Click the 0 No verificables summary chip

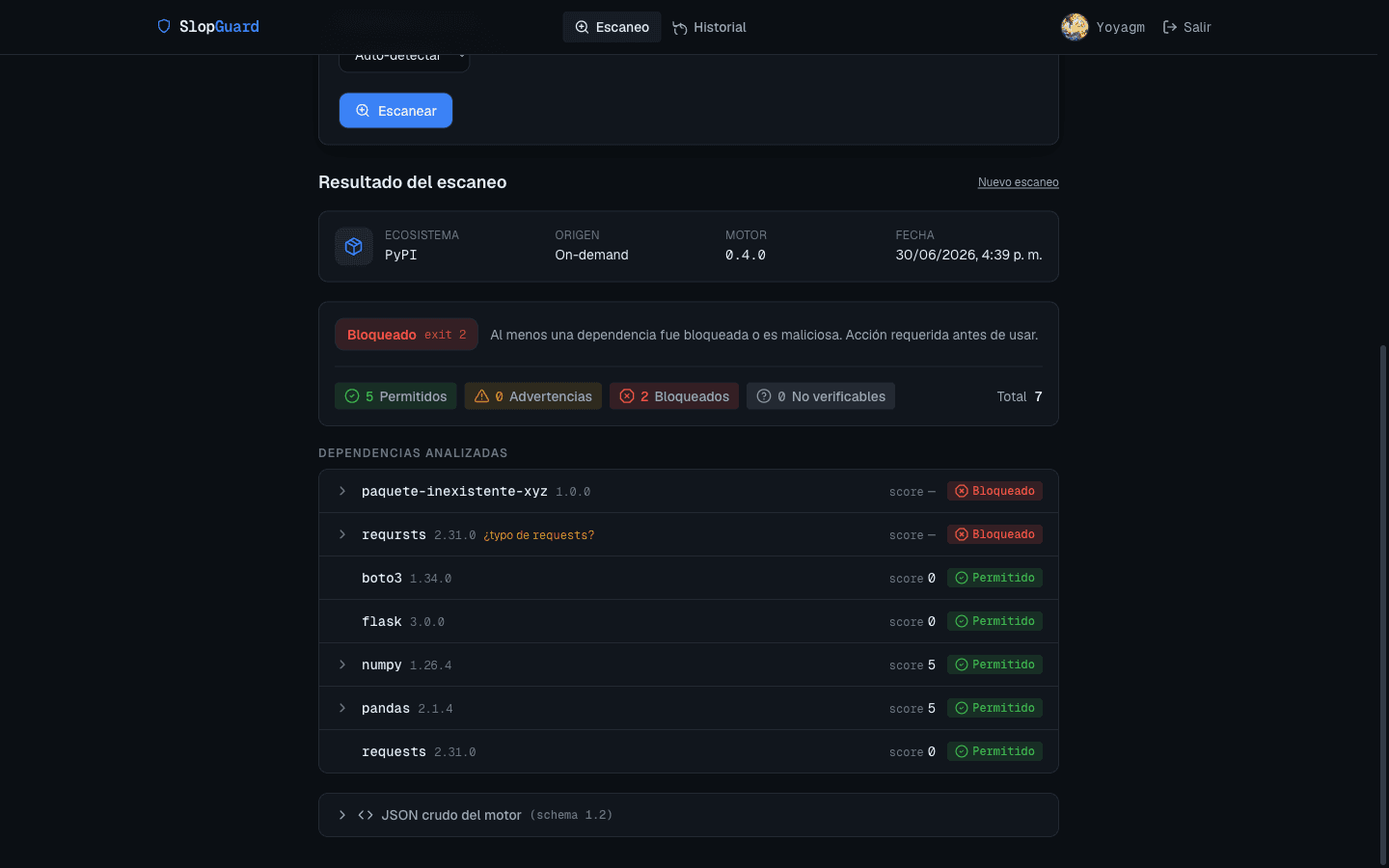coord(821,396)
